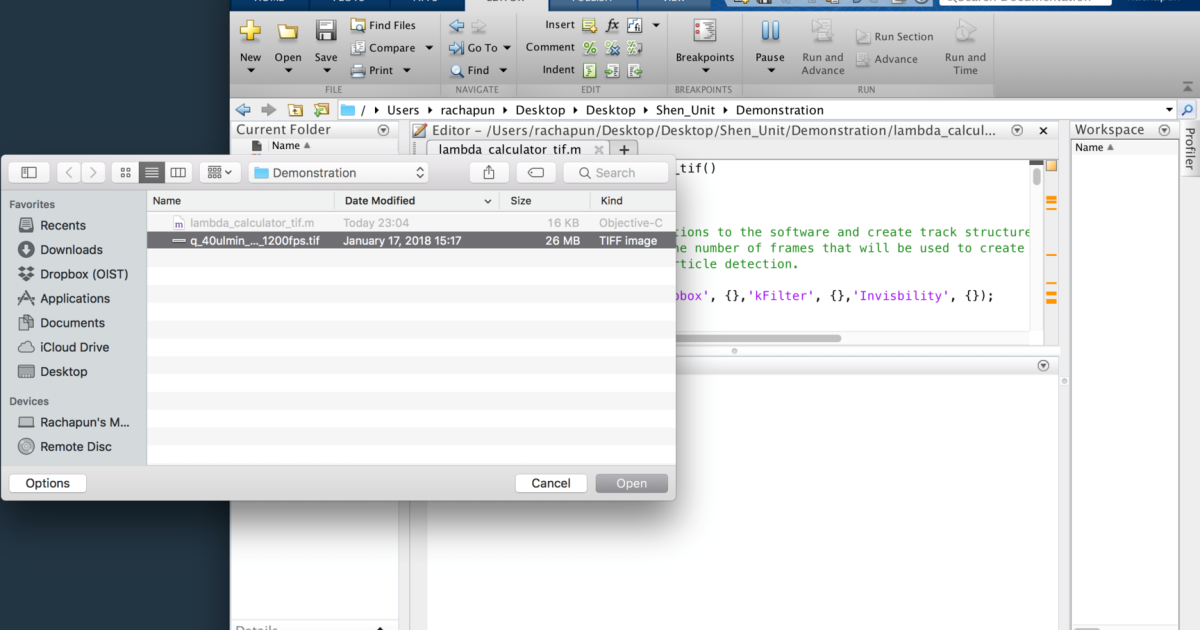The image size is (1200, 630).
Task: Comment the selected code using the % icon
Action: tap(589, 47)
